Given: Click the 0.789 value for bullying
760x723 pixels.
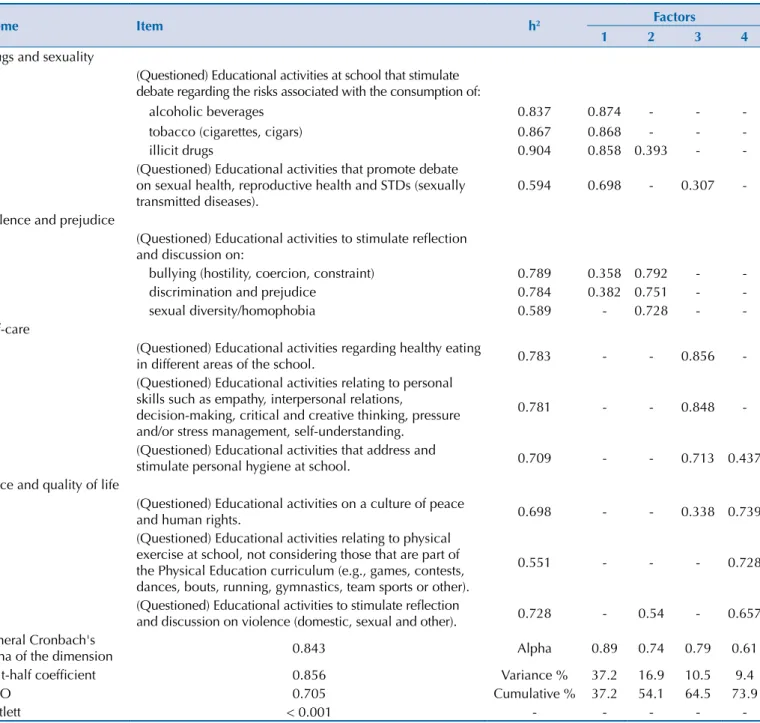Looking at the screenshot, I should [x=534, y=274].
